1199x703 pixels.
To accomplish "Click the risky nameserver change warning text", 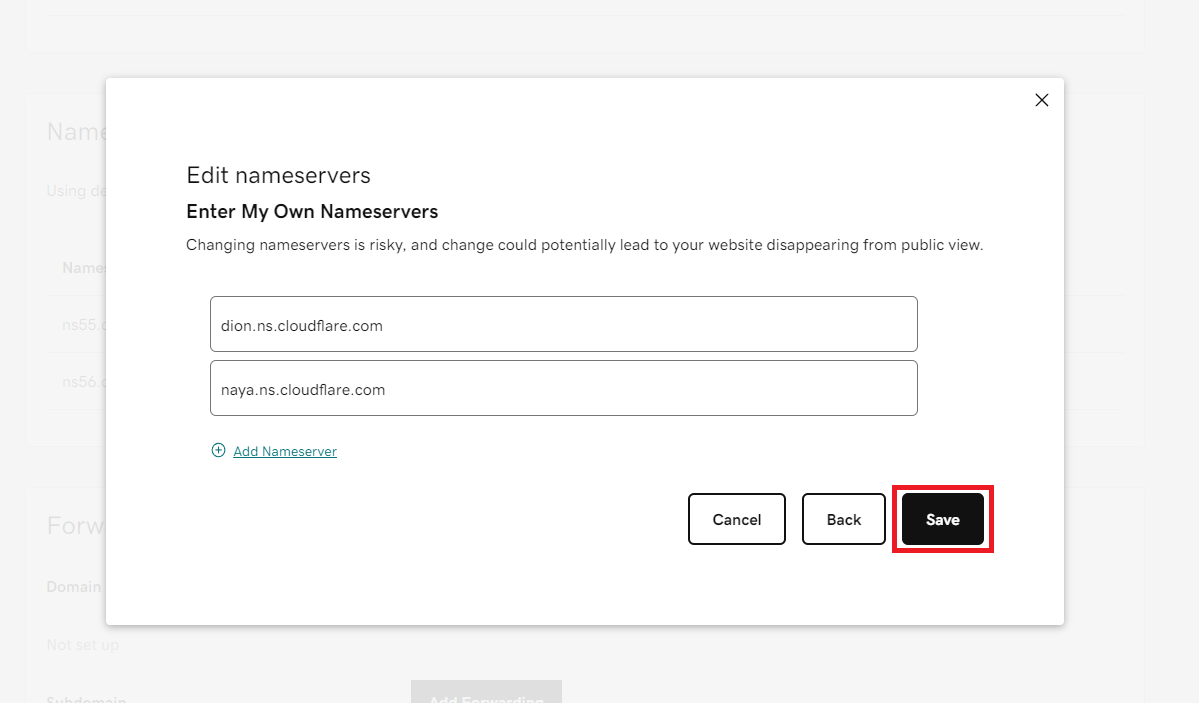I will (x=584, y=245).
